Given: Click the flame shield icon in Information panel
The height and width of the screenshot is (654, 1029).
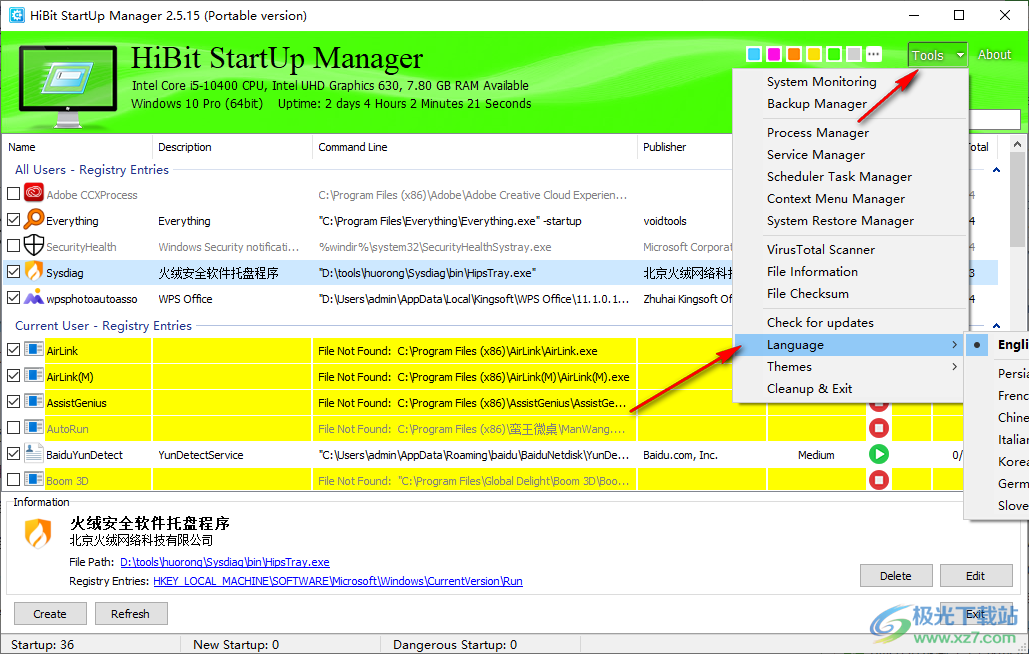Looking at the screenshot, I should pos(37,533).
